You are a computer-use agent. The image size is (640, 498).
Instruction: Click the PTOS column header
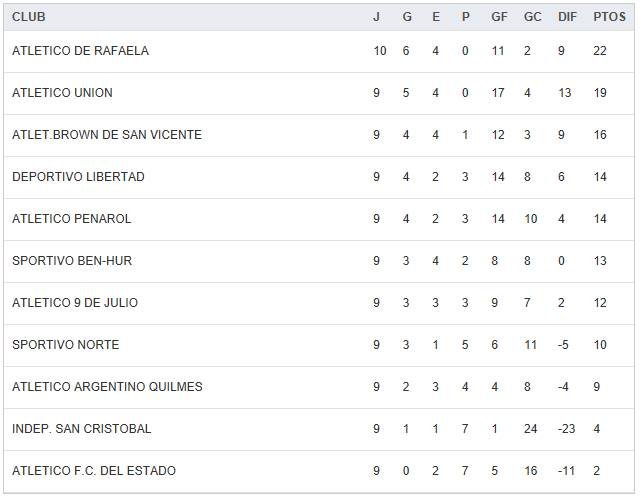click(x=608, y=17)
